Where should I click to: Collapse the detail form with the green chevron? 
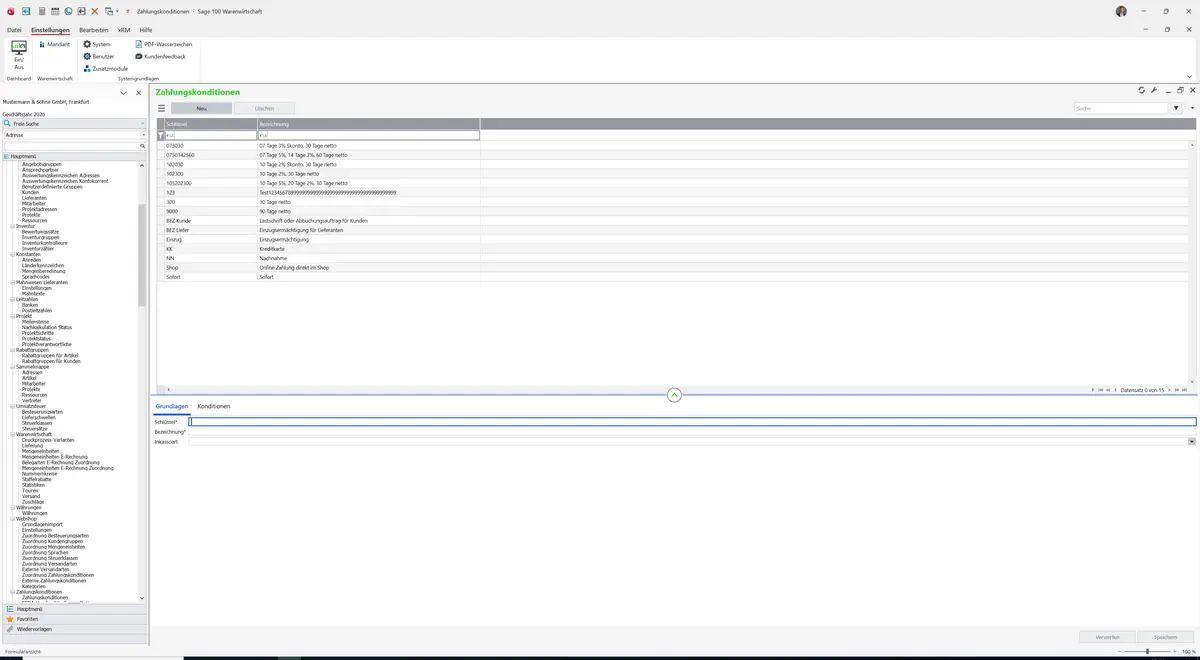pyautogui.click(x=674, y=395)
